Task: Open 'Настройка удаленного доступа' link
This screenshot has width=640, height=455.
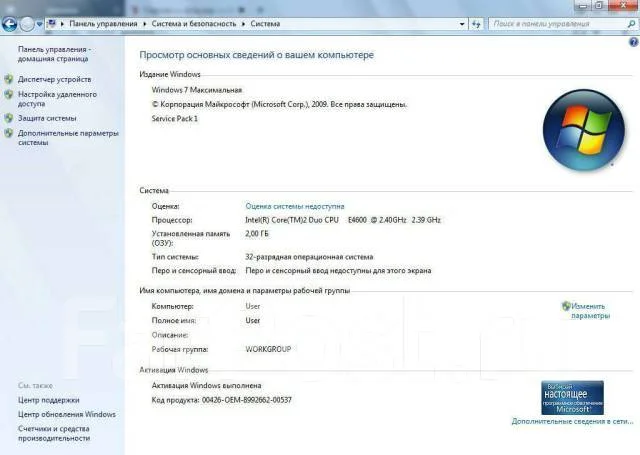Action: point(57,99)
